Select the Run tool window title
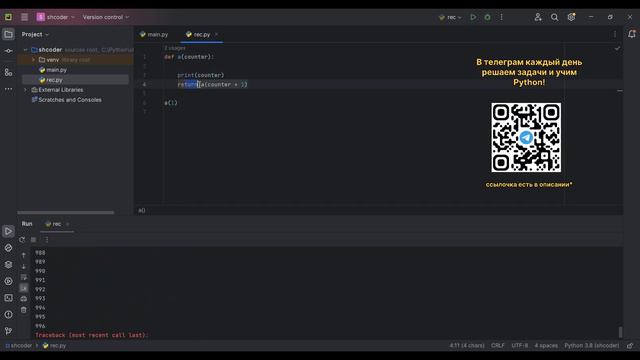This screenshot has width=640, height=360. 27,224
